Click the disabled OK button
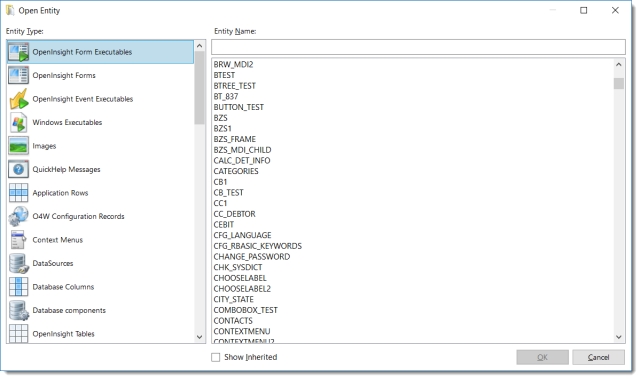This screenshot has height=379, width=640. (x=542, y=357)
